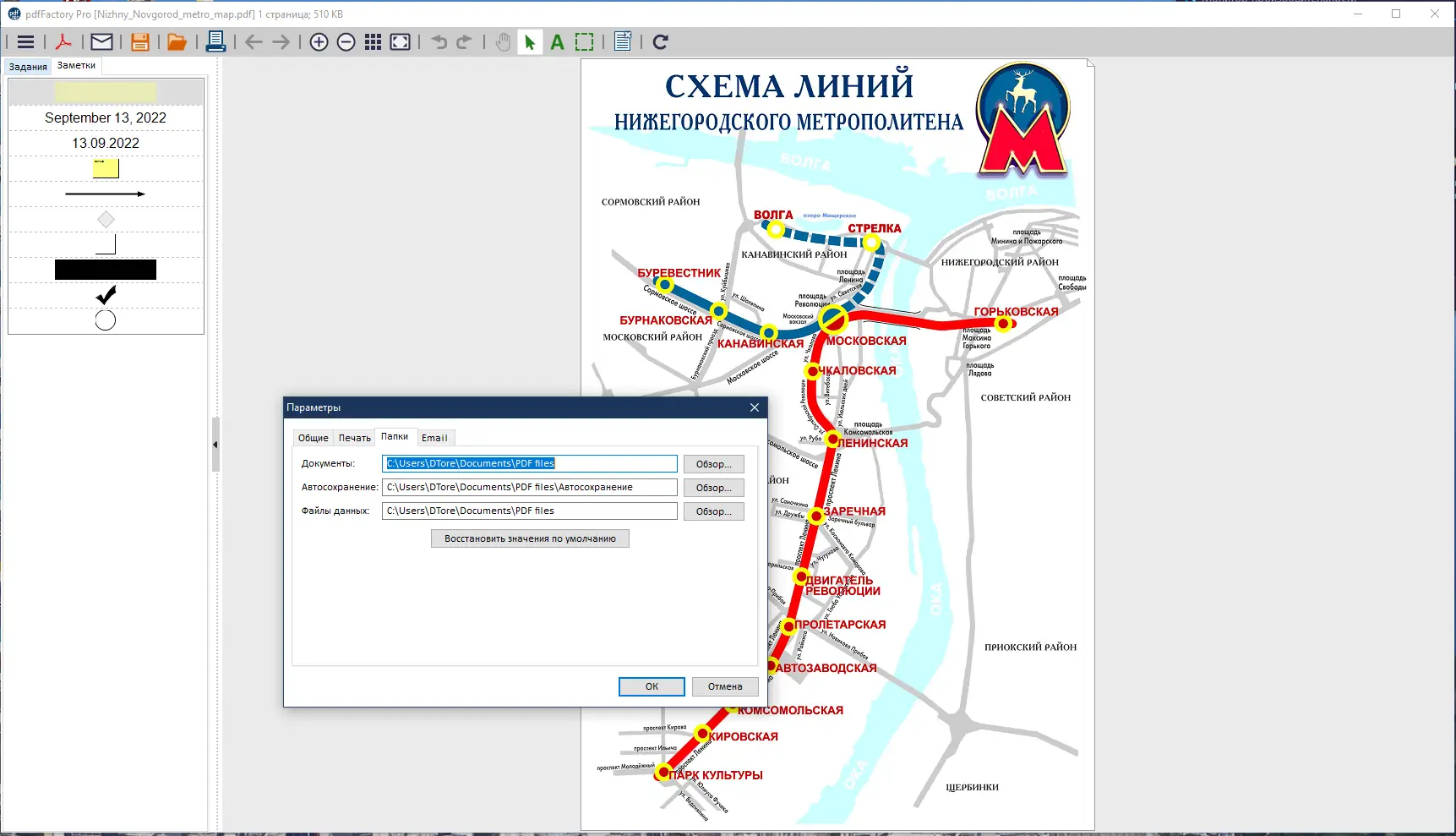The image size is (1456, 836).
Task: Open a file using the folder icon
Action: [177, 42]
